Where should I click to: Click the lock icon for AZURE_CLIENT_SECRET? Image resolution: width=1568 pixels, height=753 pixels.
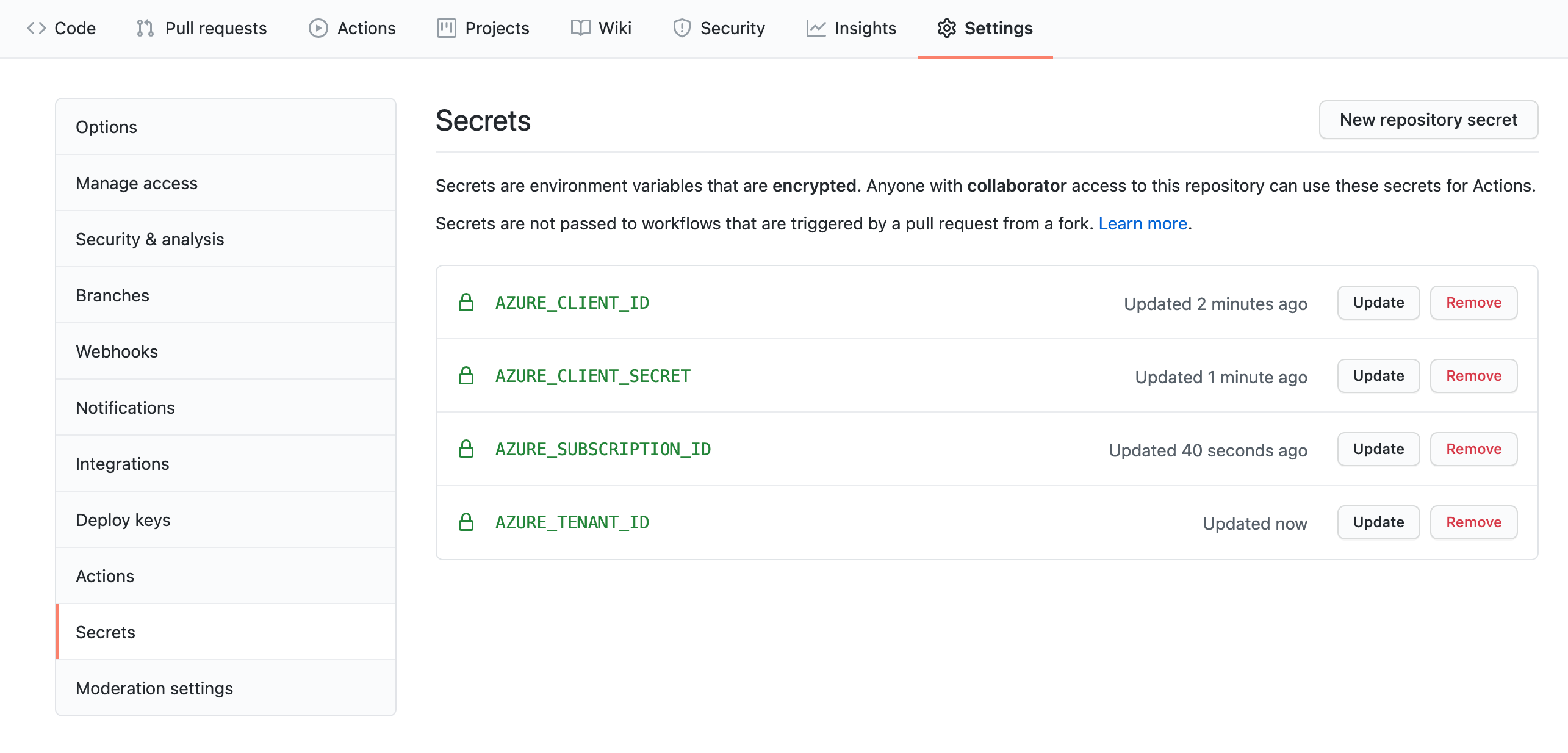pos(465,375)
